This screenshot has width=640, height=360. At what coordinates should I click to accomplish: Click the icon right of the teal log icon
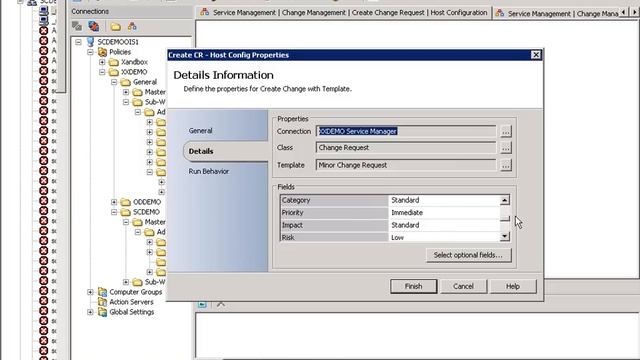pyautogui.click(x=220, y=304)
